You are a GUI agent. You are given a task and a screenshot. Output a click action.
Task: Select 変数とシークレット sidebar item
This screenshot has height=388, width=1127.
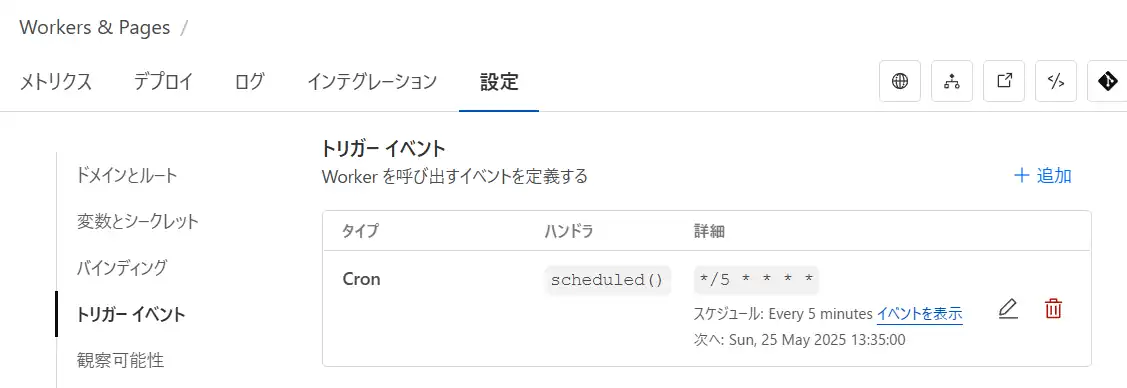pos(137,221)
